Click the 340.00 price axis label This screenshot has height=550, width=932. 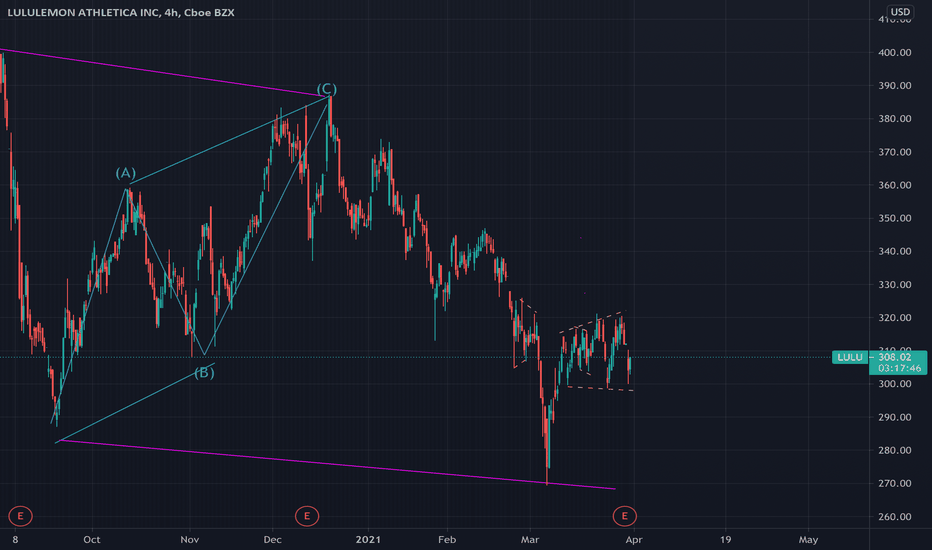pyautogui.click(x=895, y=252)
